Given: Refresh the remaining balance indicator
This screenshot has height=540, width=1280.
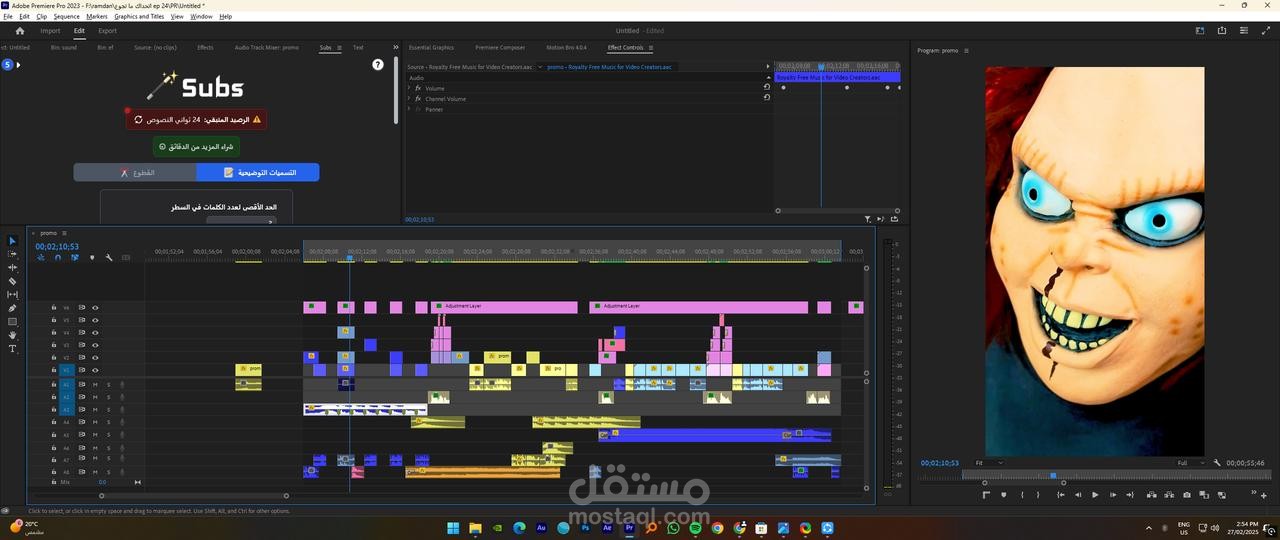Looking at the screenshot, I should pyautogui.click(x=139, y=119).
